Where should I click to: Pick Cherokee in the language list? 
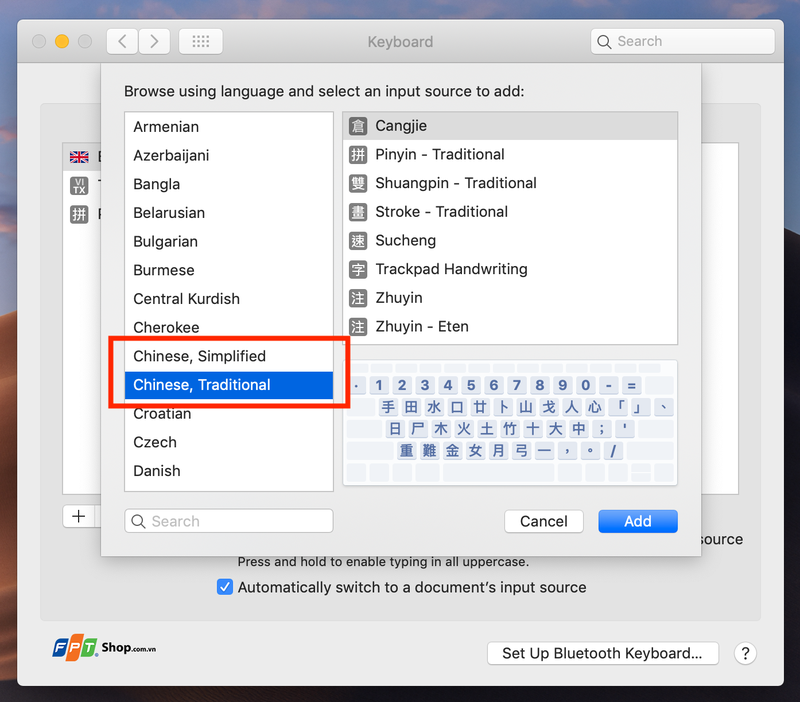pyautogui.click(x=229, y=327)
